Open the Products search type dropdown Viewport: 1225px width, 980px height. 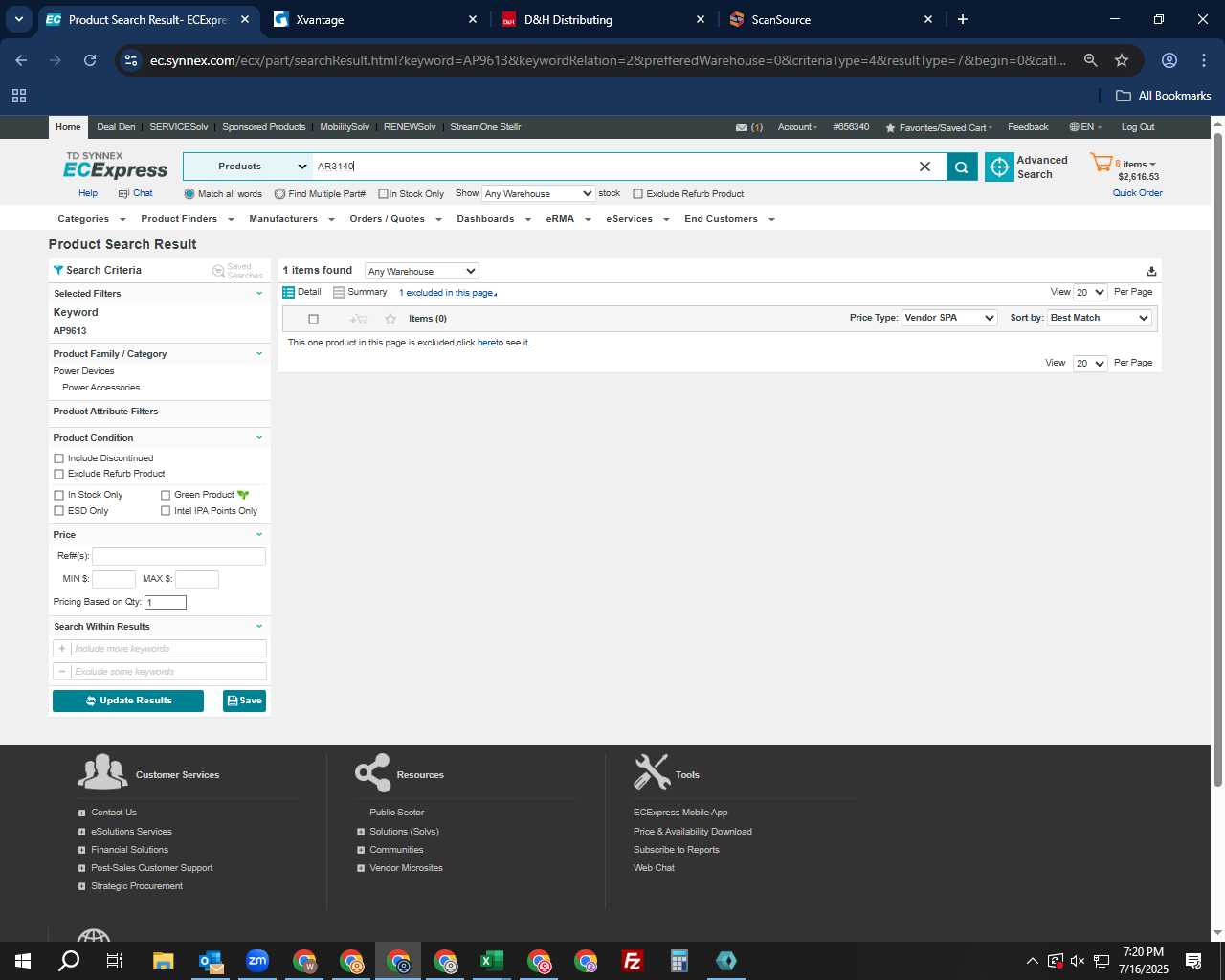coord(247,167)
